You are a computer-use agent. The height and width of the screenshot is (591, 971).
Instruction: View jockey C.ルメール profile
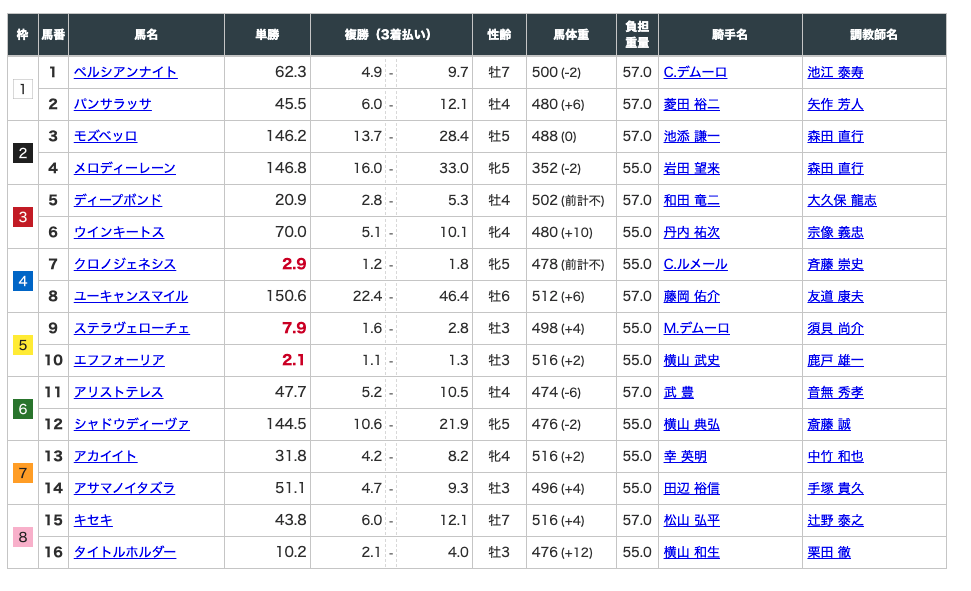point(695,264)
